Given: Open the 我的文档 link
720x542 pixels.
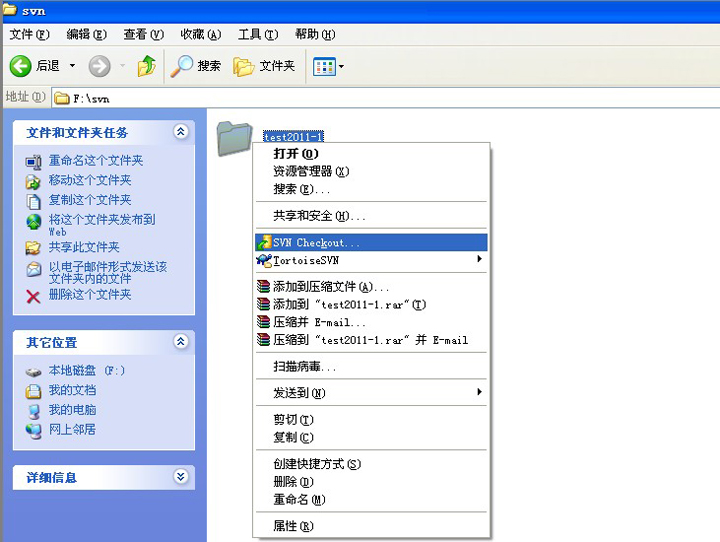Looking at the screenshot, I should pos(73,390).
